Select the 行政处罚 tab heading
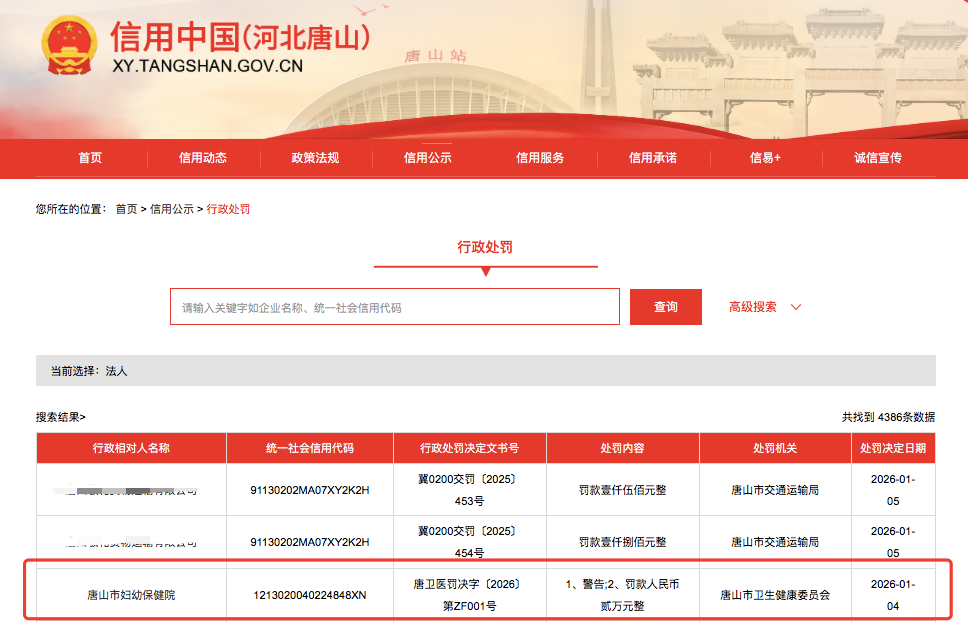 pos(485,247)
